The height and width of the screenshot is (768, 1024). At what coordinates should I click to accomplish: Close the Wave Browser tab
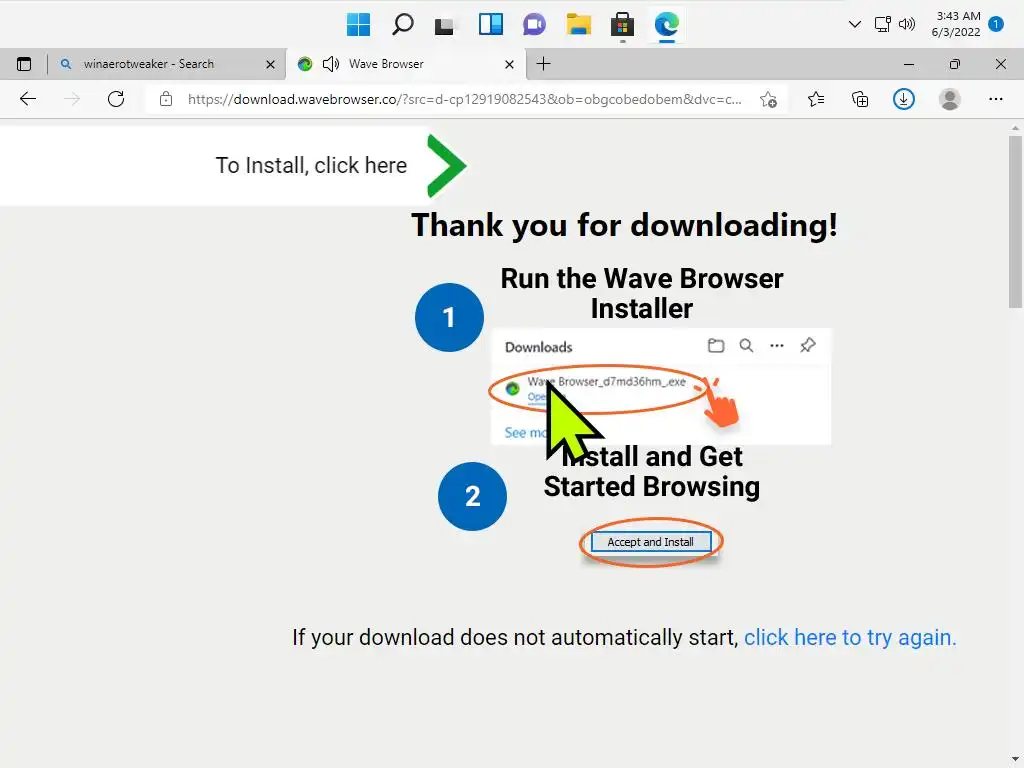click(x=509, y=64)
